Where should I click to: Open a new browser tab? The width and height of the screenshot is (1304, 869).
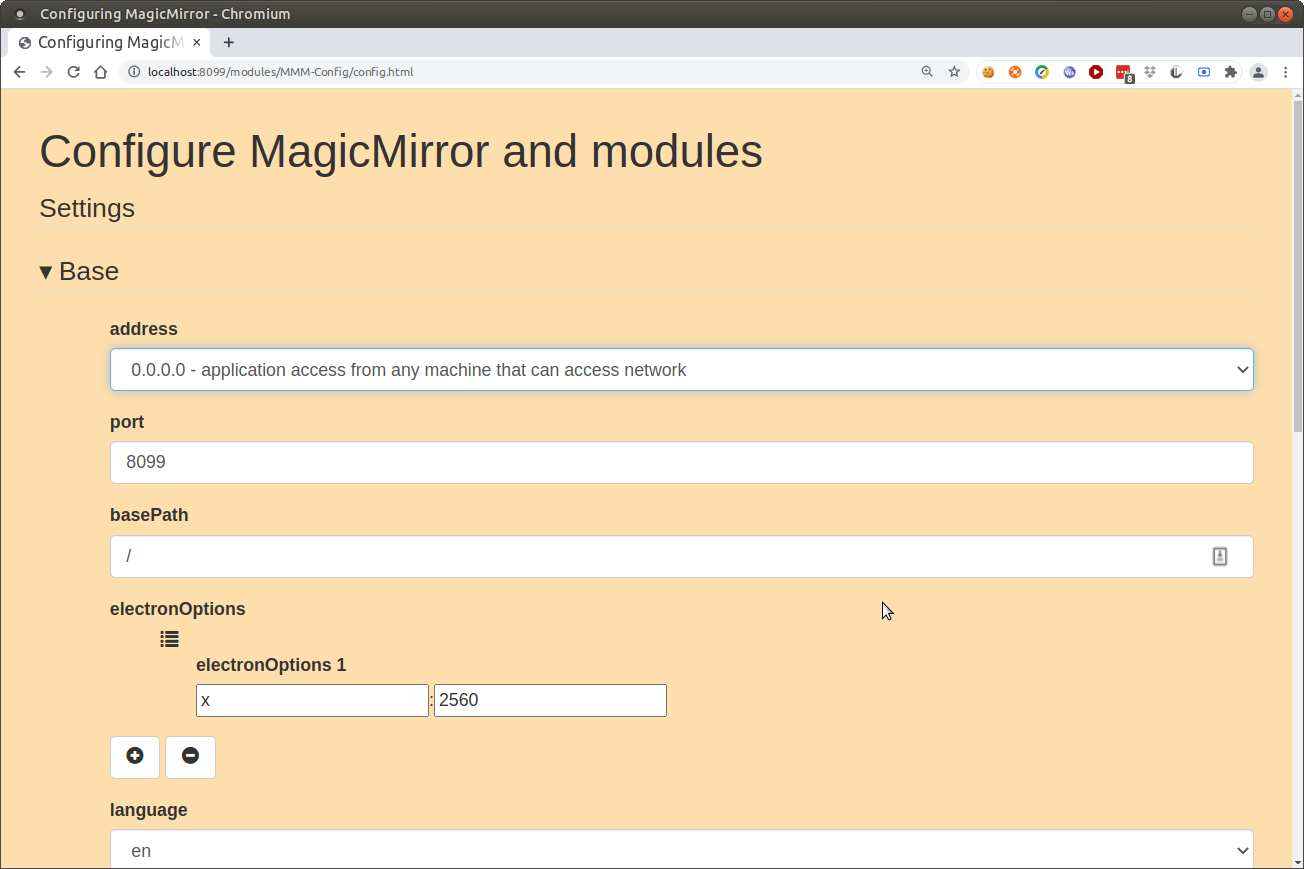[229, 42]
